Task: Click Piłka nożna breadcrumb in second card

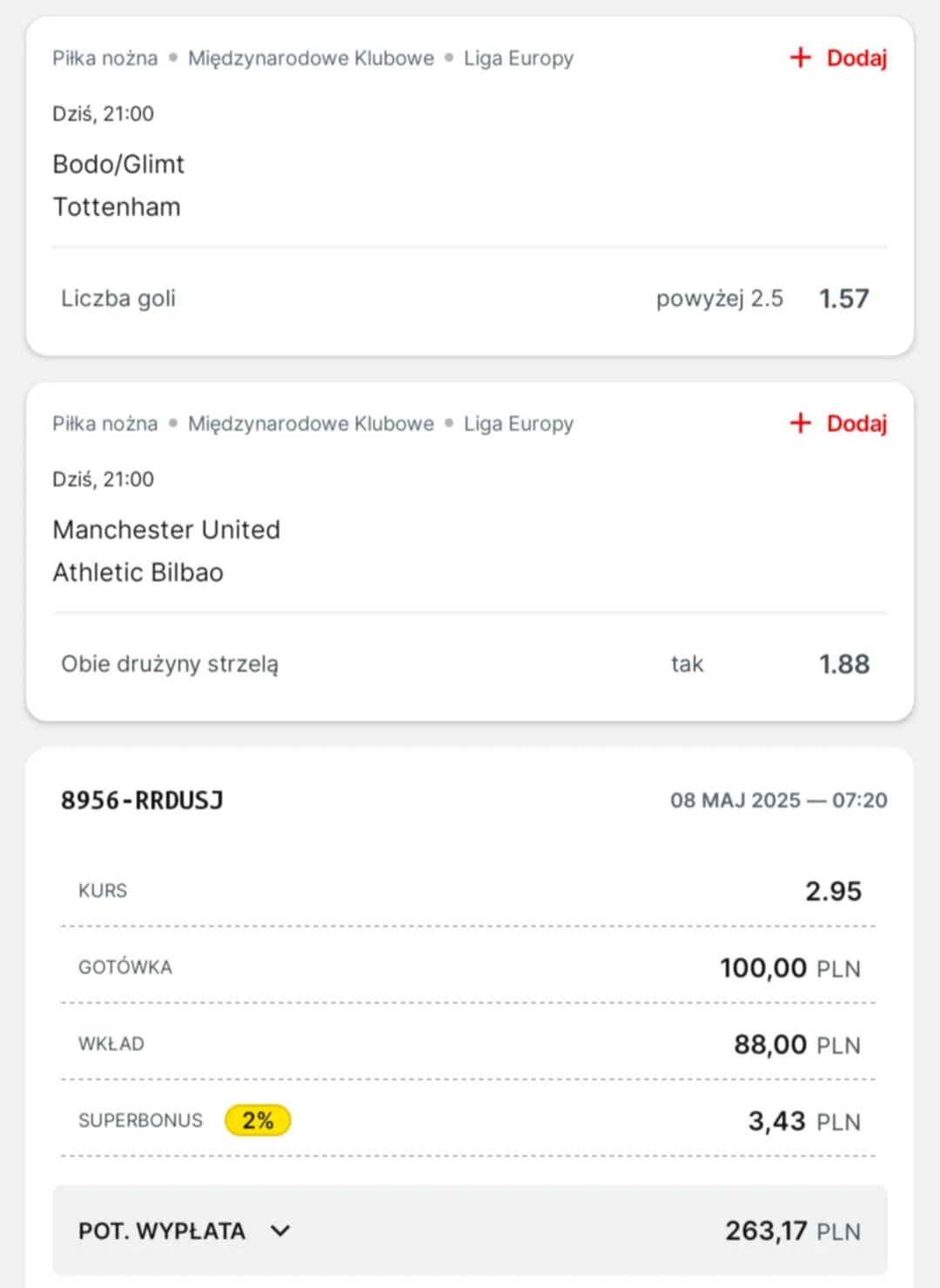Action: 105,424
